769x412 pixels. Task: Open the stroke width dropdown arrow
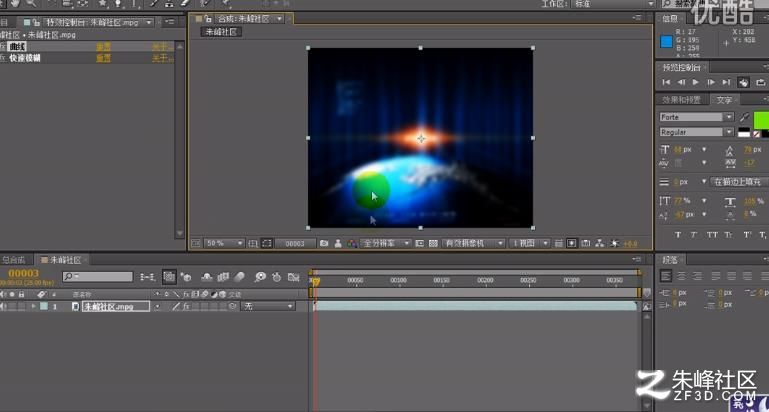(x=705, y=181)
